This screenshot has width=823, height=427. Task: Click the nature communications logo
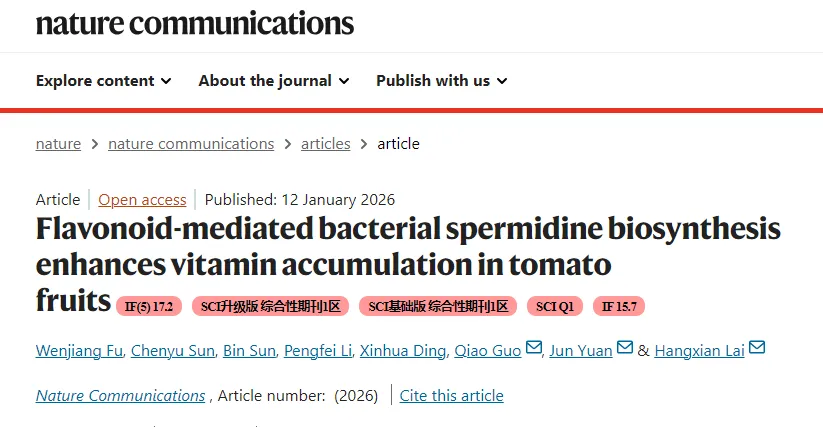pos(195,22)
